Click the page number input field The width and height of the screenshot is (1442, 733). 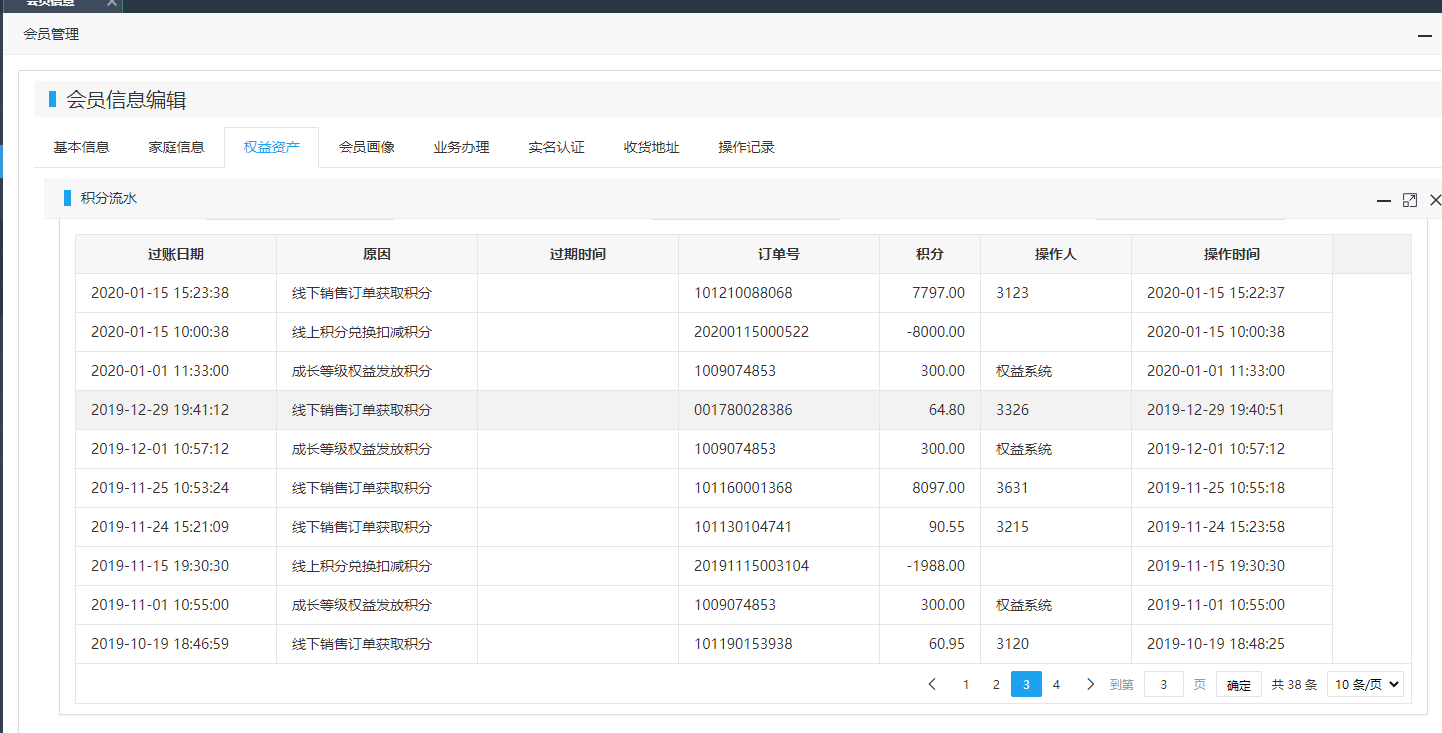(x=1163, y=685)
